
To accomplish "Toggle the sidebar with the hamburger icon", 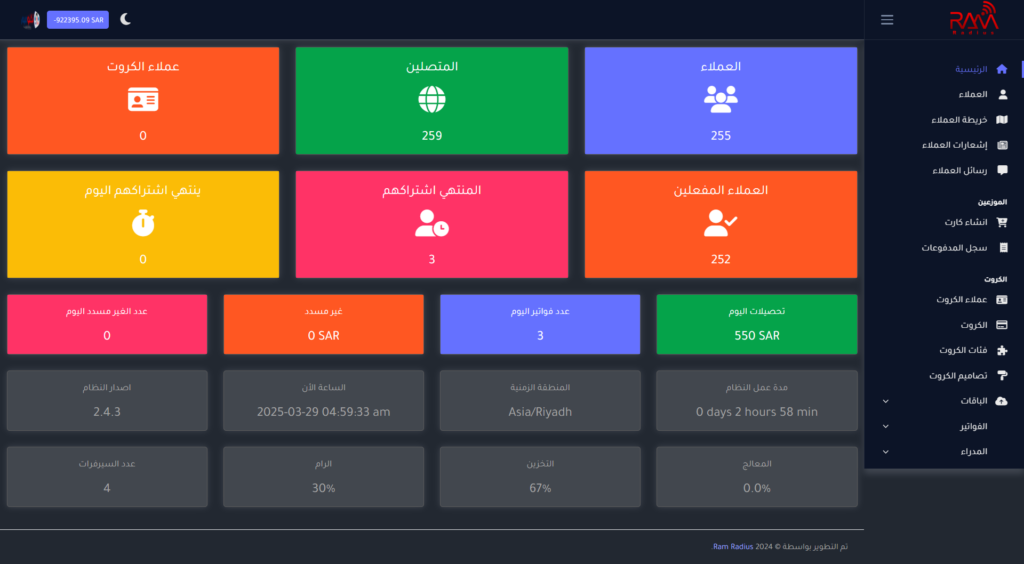I will [887, 20].
